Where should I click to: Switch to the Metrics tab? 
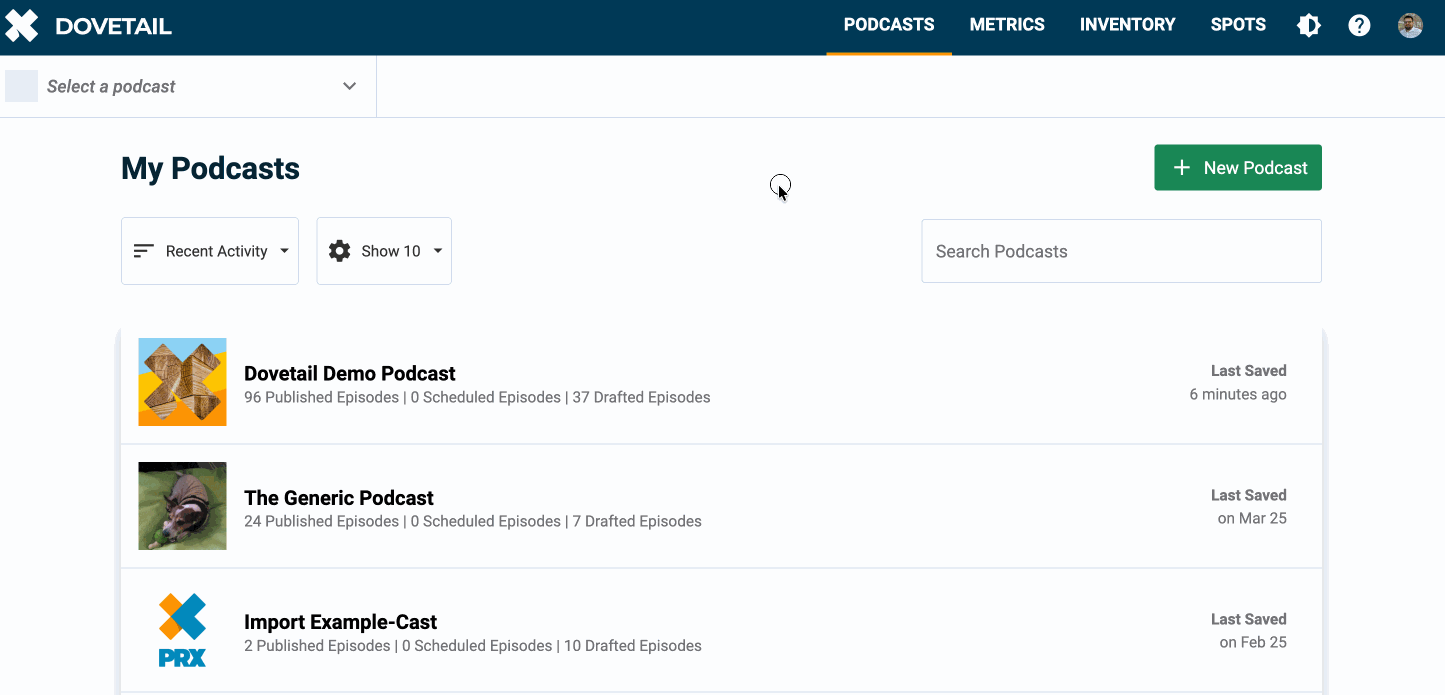point(1007,25)
